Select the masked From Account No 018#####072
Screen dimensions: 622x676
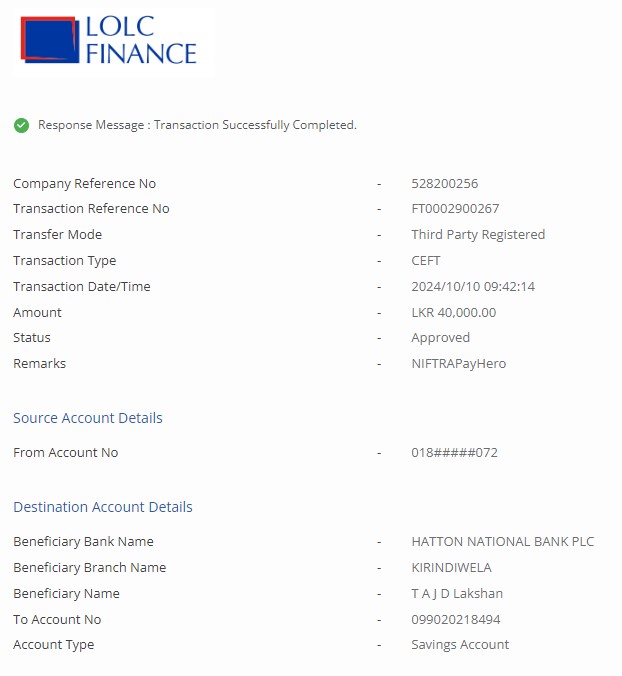pos(454,453)
